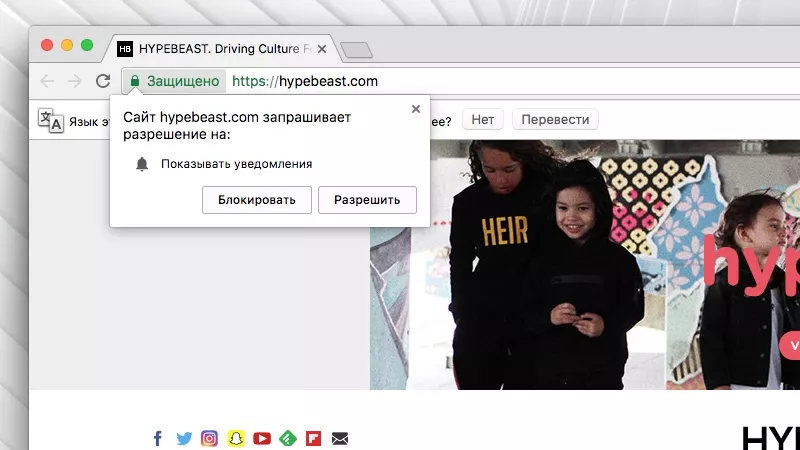Click the hypebeast.com URL in address bar
Viewport: 800px width, 450px height.
305,81
